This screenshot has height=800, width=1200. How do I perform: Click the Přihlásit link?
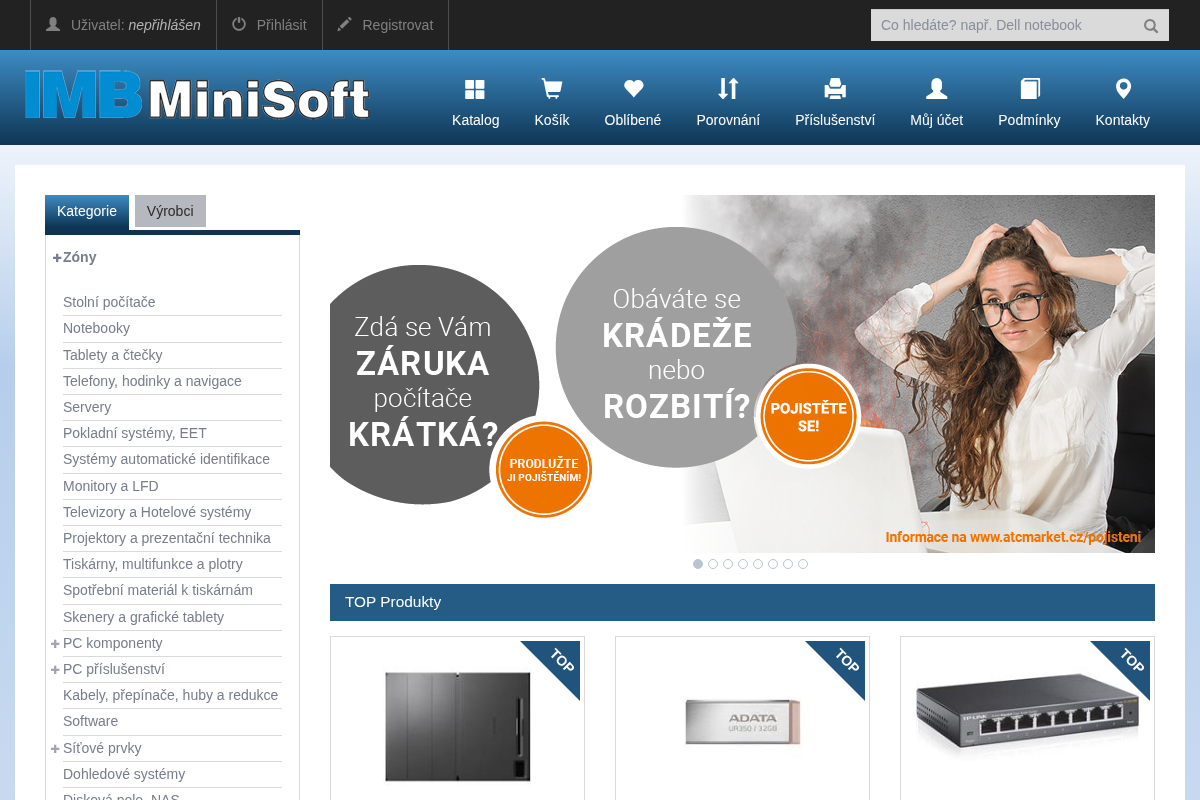(x=281, y=25)
